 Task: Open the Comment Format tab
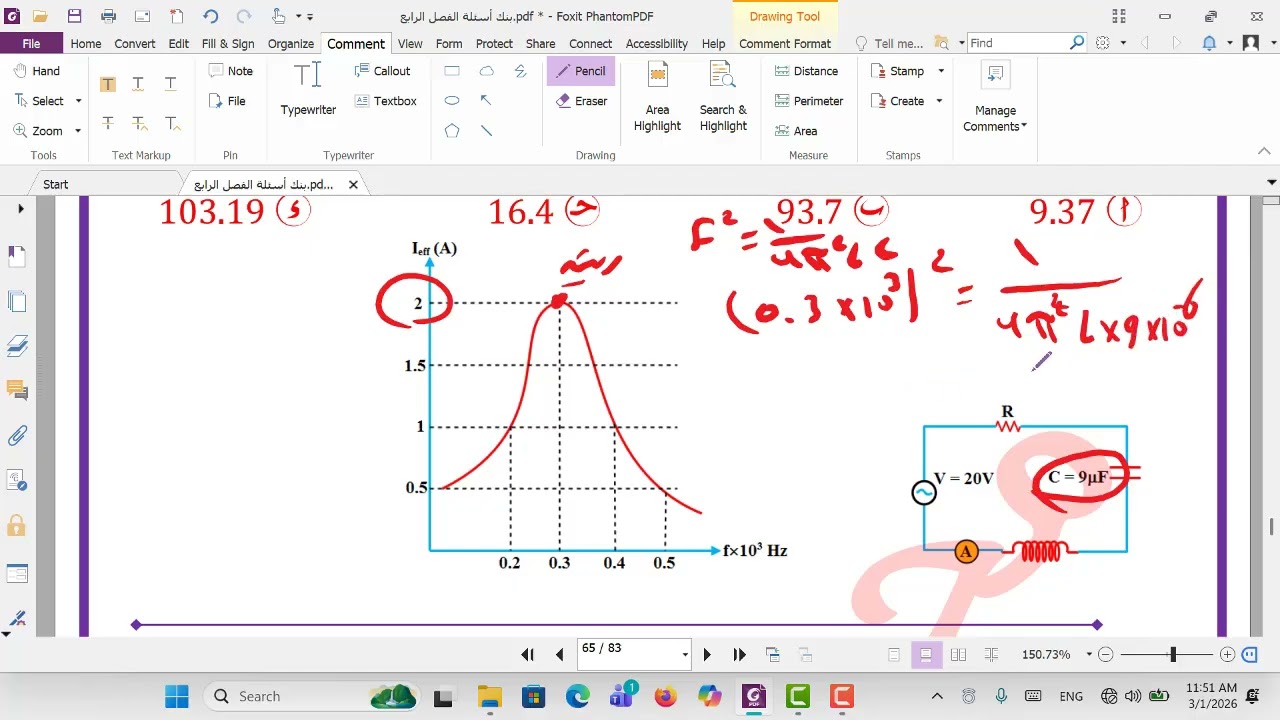click(x=785, y=43)
